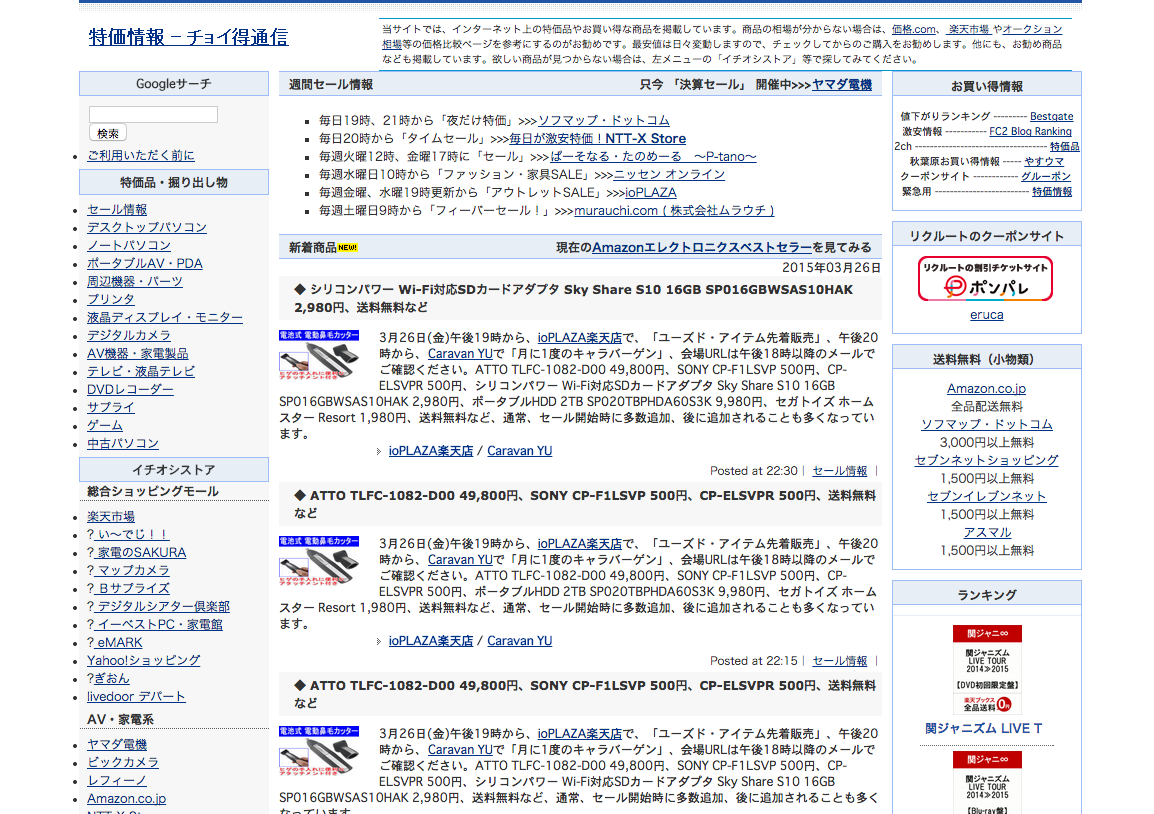Open 楽天市場 in the 総合ショッピングモール list
This screenshot has height=814, width=1154.
pos(110,517)
